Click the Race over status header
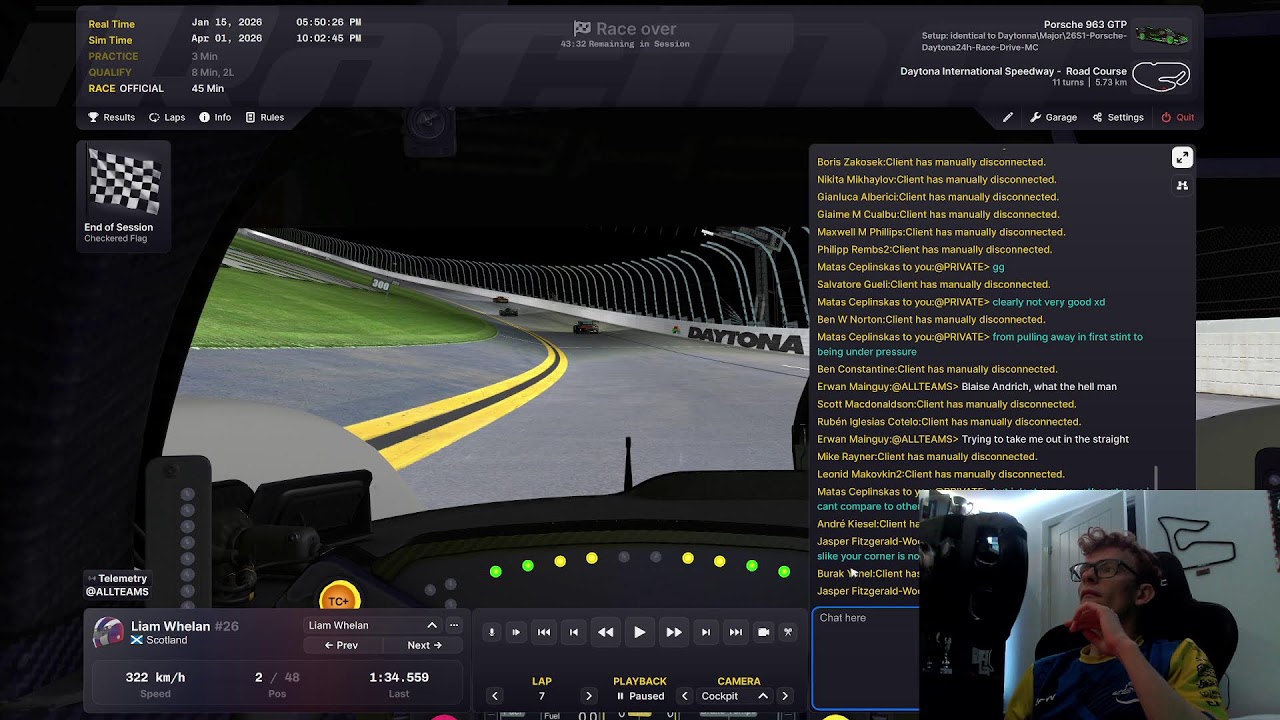Screen dimensions: 1280x720 [x=626, y=29]
